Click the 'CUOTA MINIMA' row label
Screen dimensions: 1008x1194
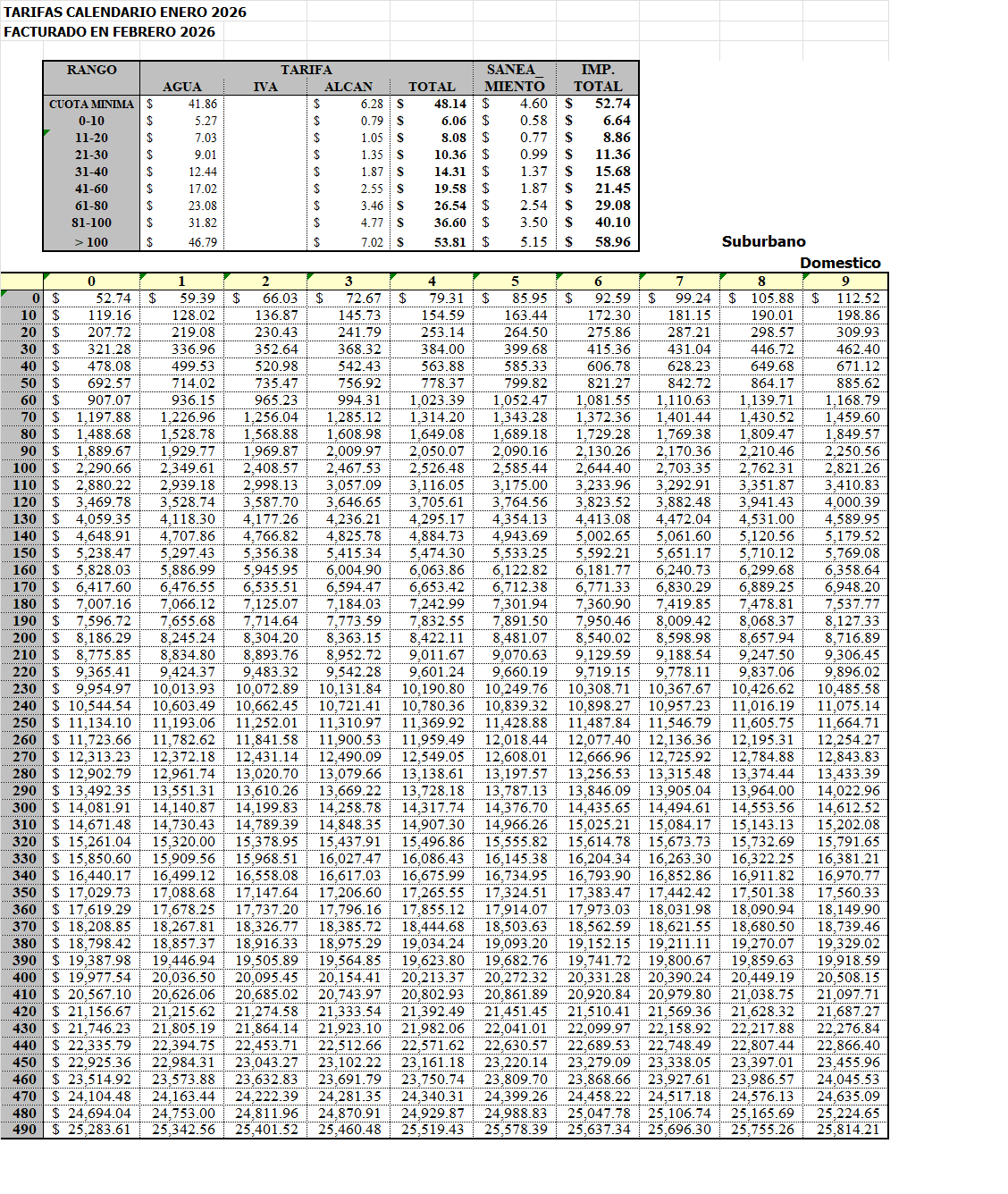91,104
